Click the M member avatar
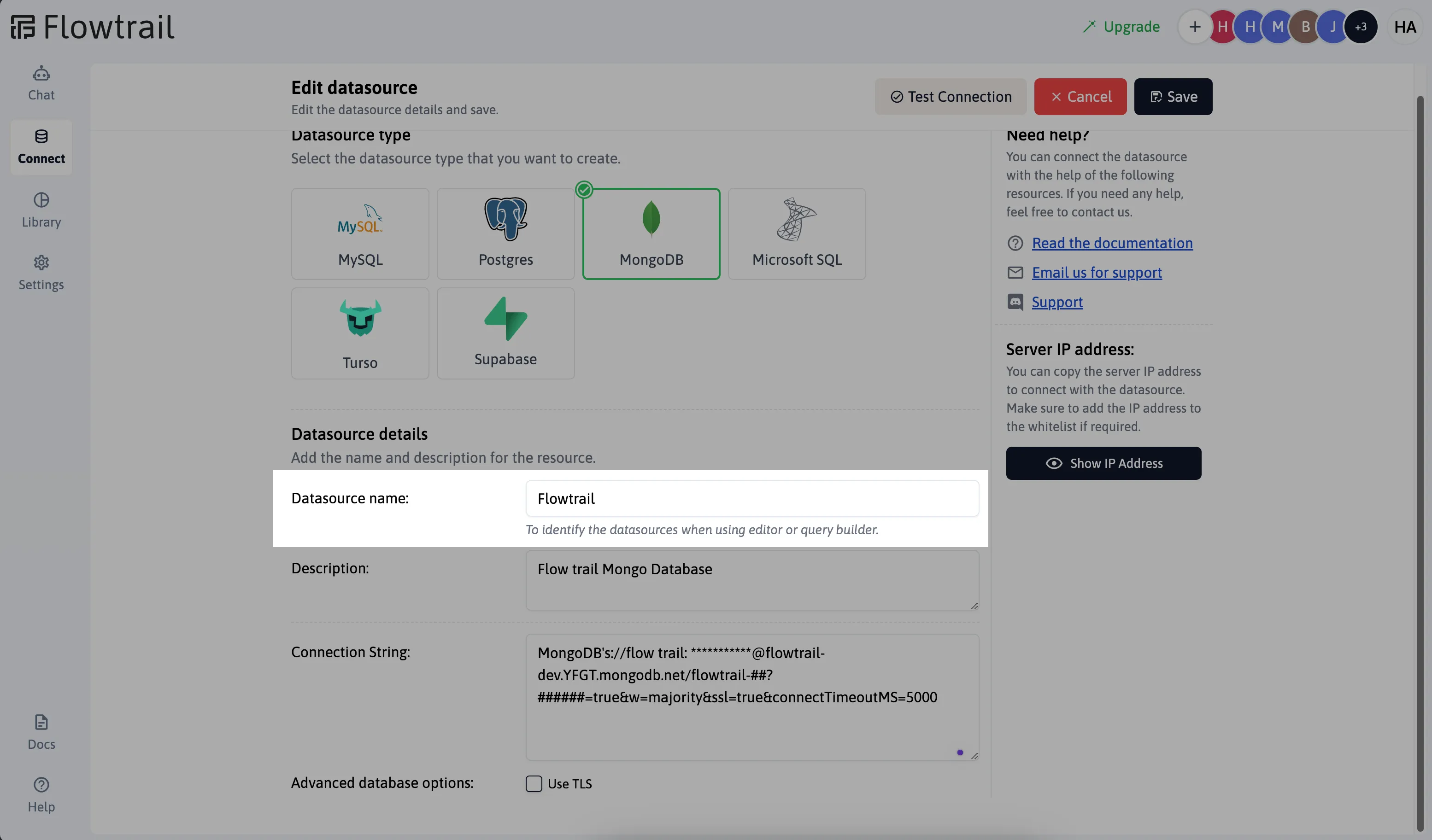Image resolution: width=1432 pixels, height=840 pixels. click(x=1277, y=27)
